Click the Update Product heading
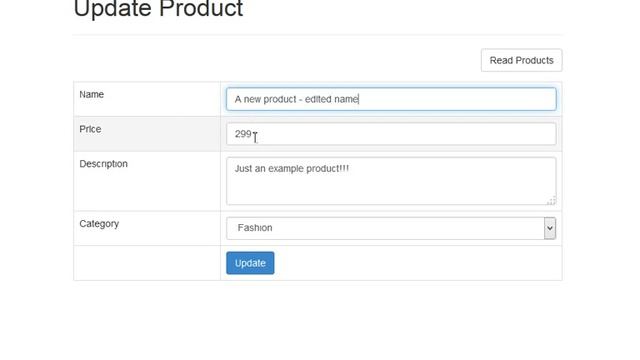The width and height of the screenshot is (640, 360). (158, 9)
